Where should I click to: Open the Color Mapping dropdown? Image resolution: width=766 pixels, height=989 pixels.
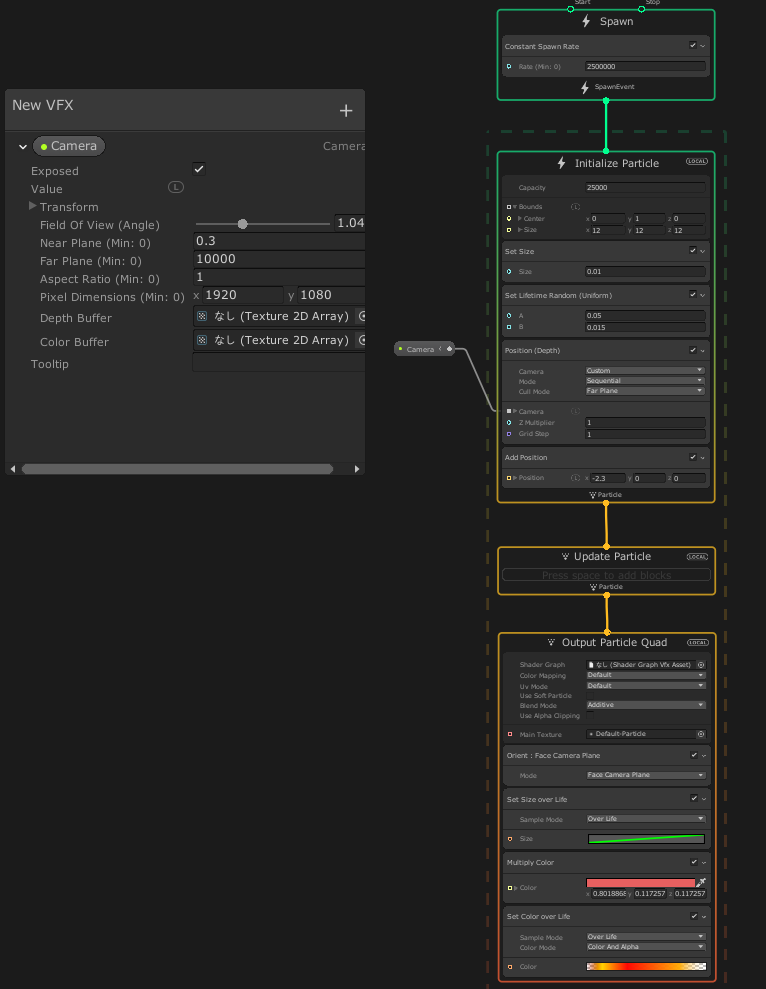pos(645,675)
